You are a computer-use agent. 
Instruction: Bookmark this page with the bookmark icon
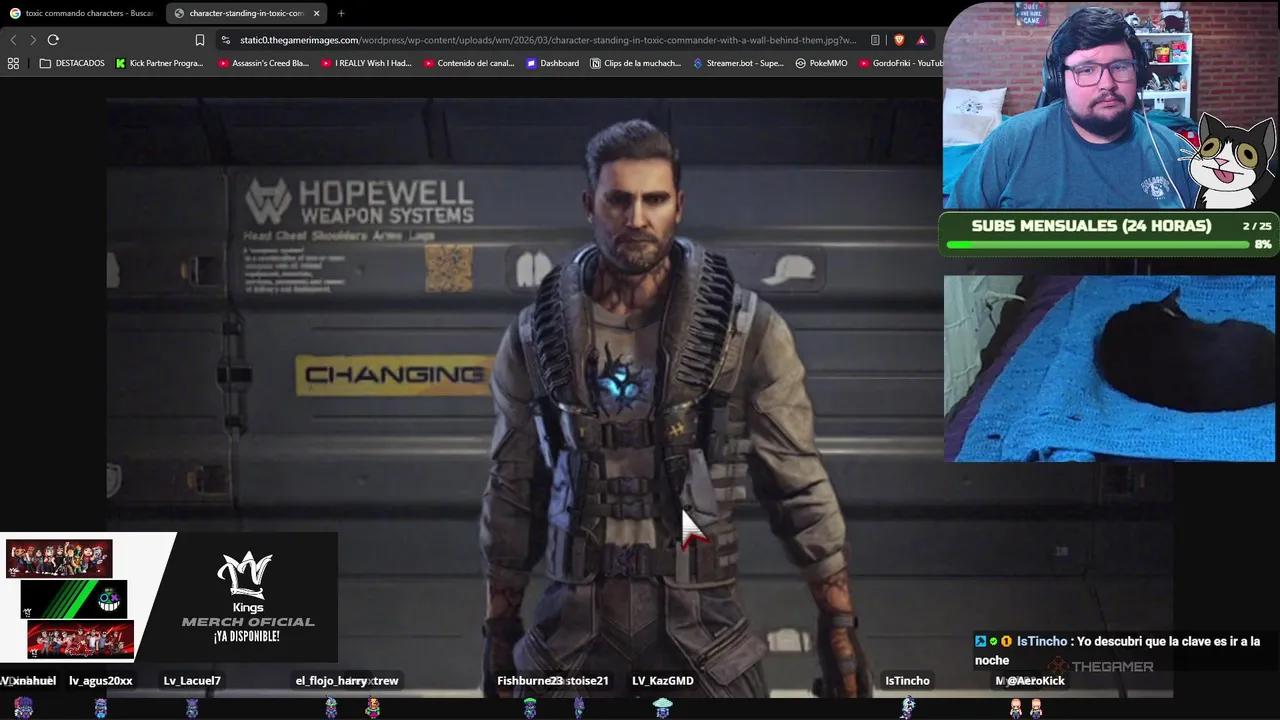pyautogui.click(x=200, y=40)
